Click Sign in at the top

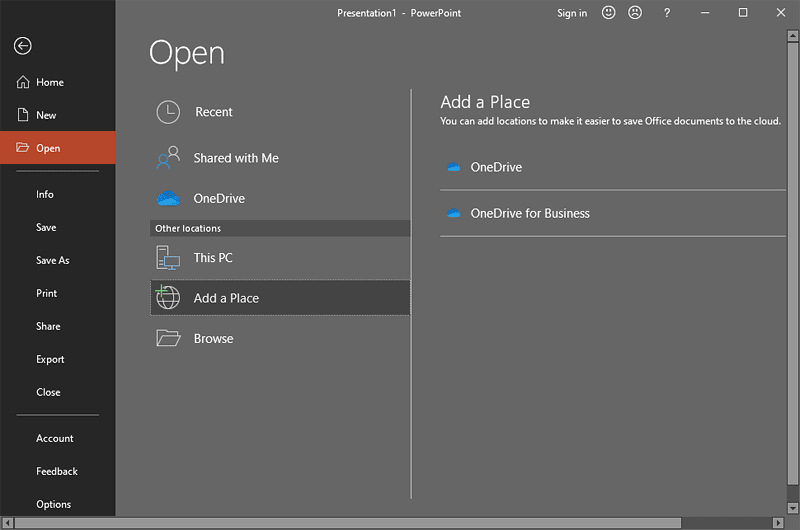572,13
